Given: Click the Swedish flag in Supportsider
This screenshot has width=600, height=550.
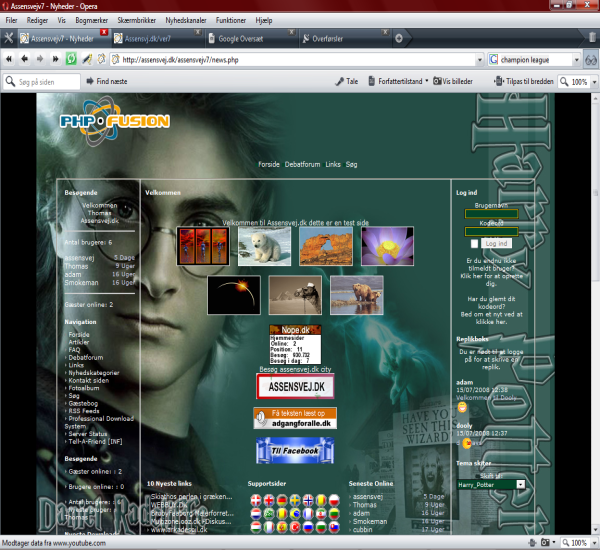Looking at the screenshot, I should (x=295, y=500).
